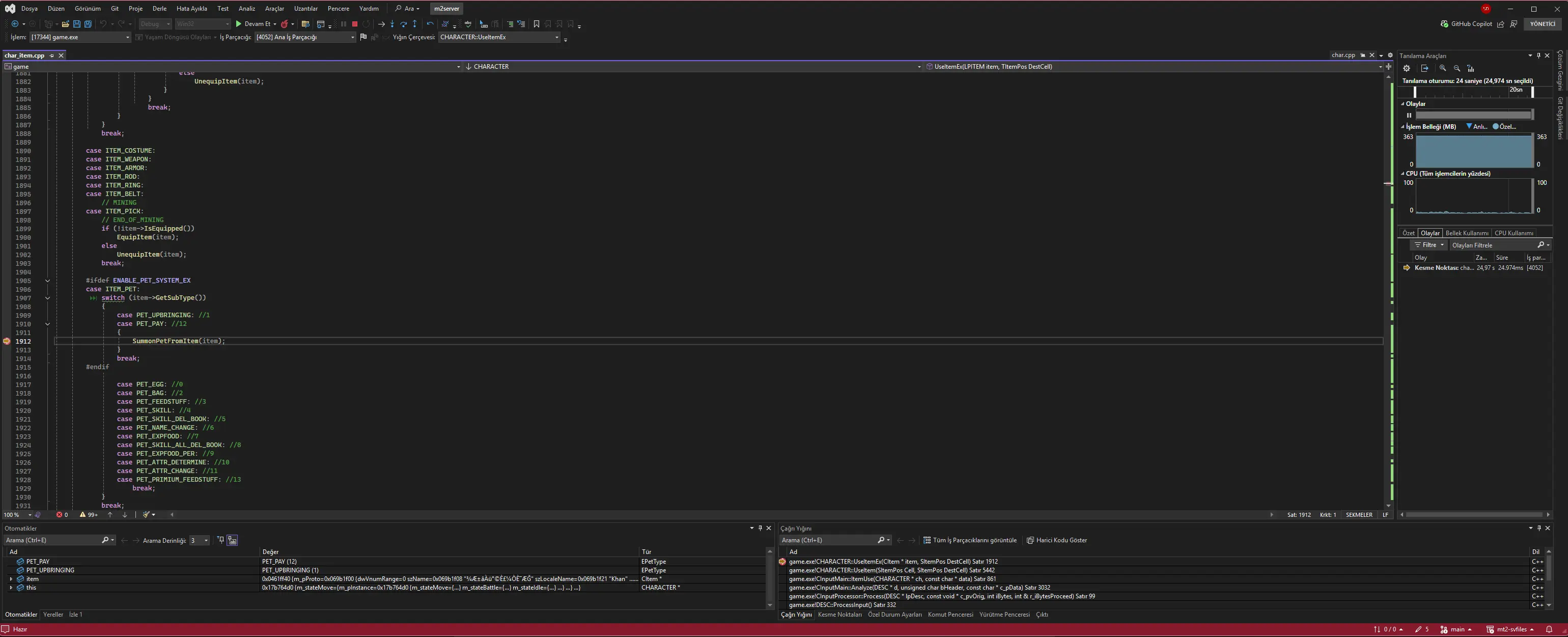
Task: Toggle auto-hide pin of Çağrı Yığını panel
Action: tap(1539, 528)
